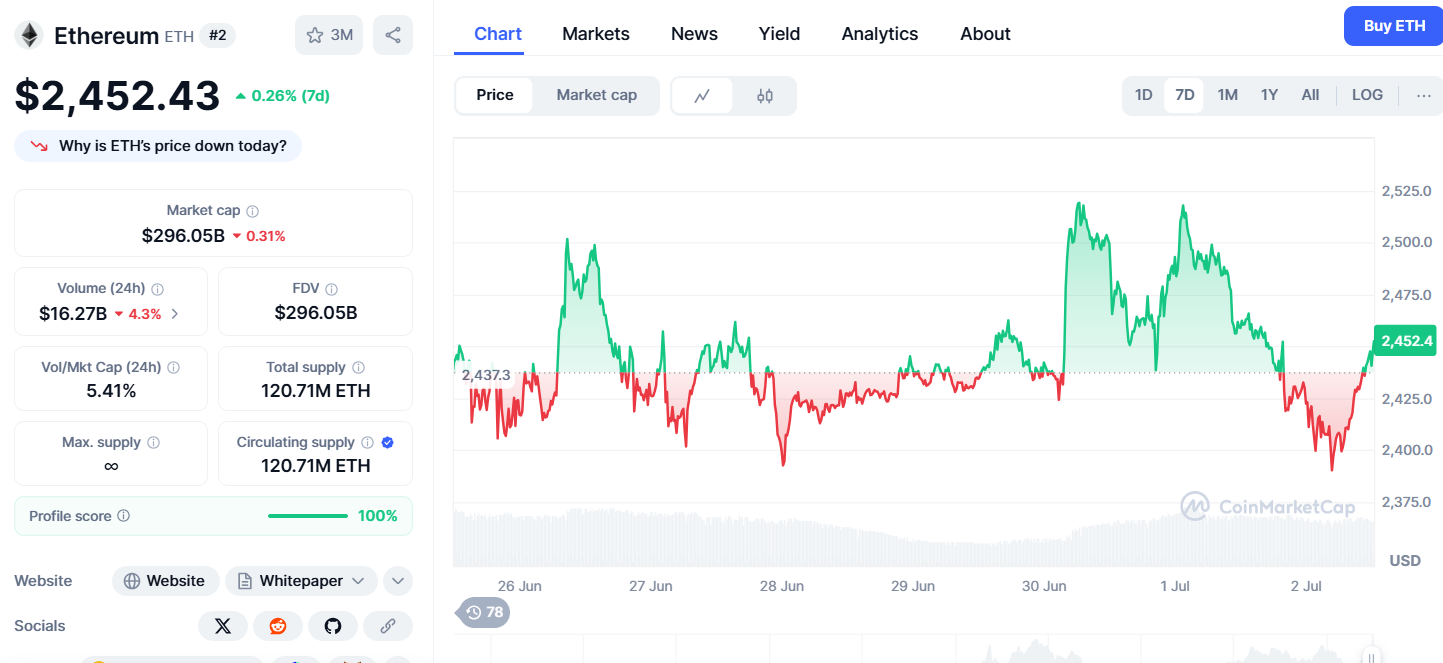Open Ethereum's Reddit social link
1443x663 pixels.
click(278, 626)
